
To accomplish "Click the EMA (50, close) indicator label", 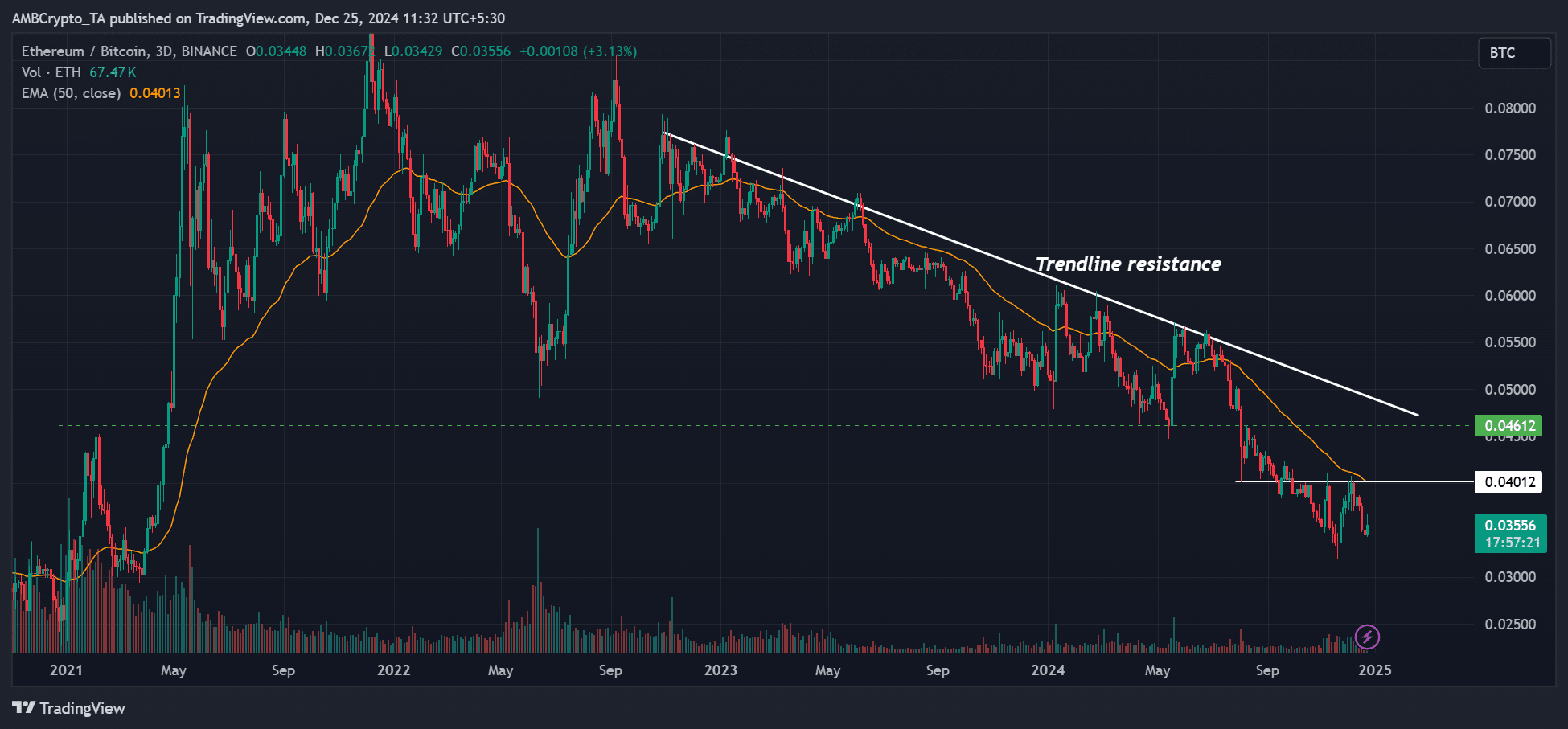I will [72, 93].
